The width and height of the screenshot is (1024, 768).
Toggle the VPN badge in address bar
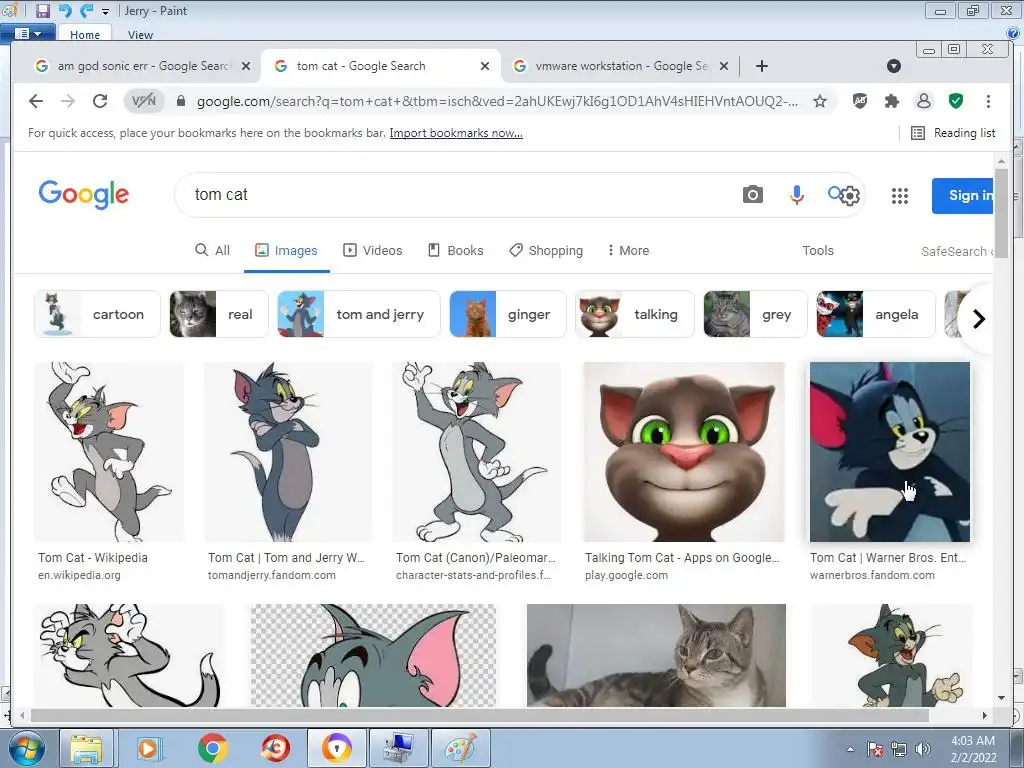tap(144, 101)
